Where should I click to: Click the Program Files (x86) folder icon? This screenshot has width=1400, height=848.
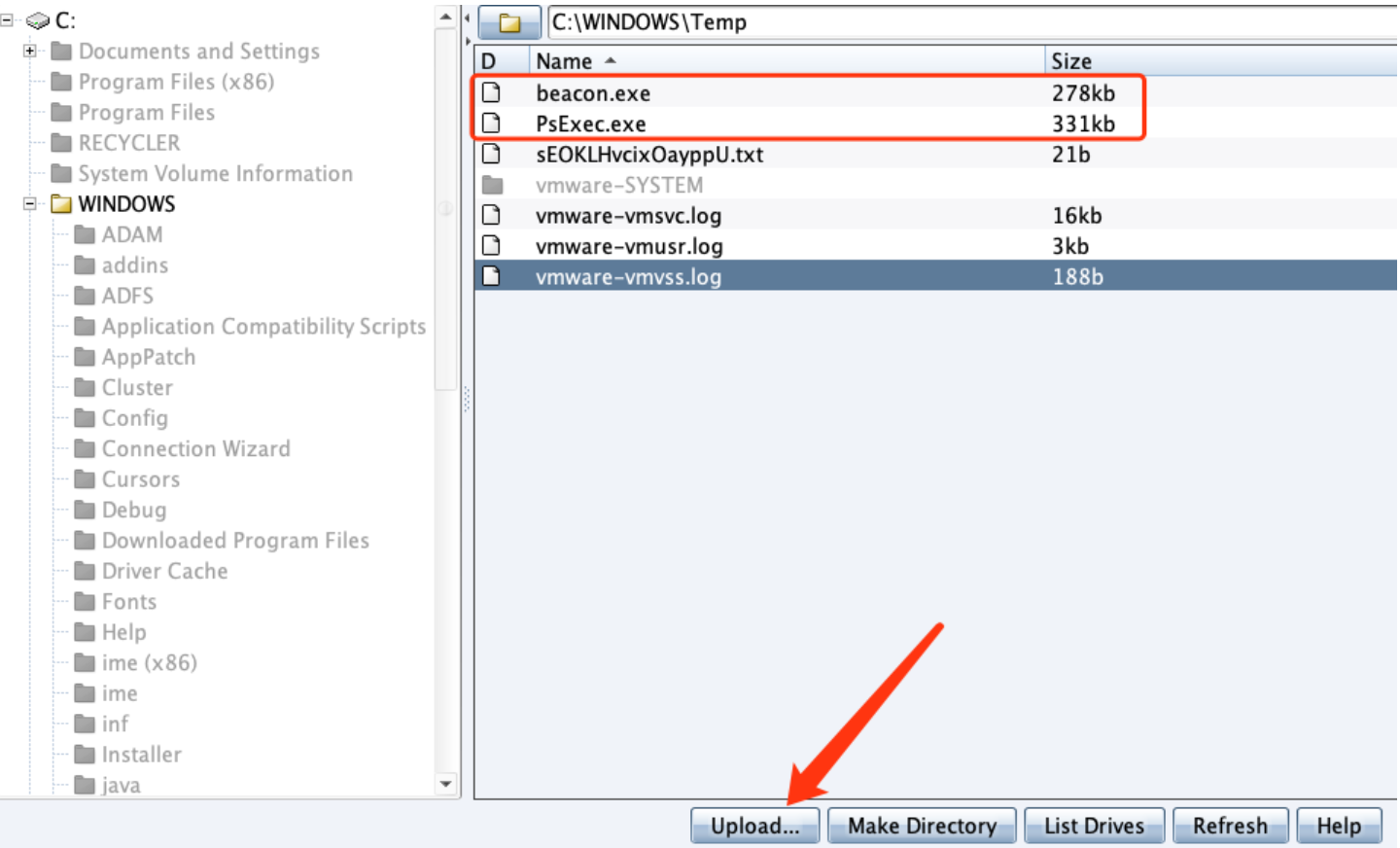click(61, 82)
